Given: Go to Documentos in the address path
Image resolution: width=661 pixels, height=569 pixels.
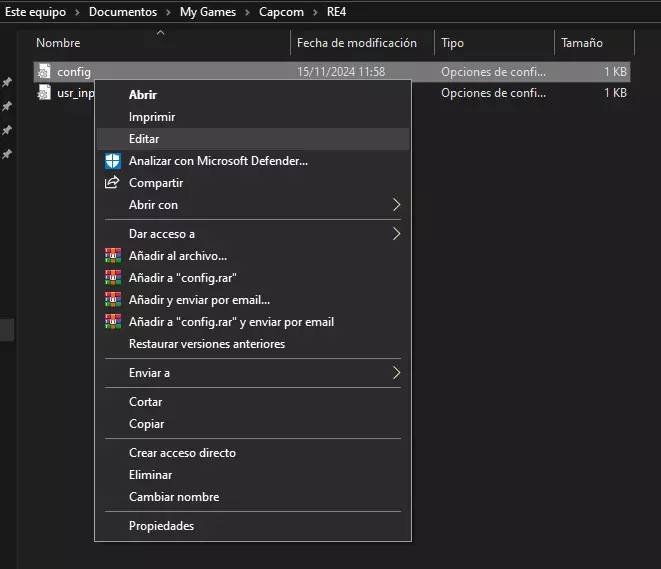Looking at the screenshot, I should [123, 12].
